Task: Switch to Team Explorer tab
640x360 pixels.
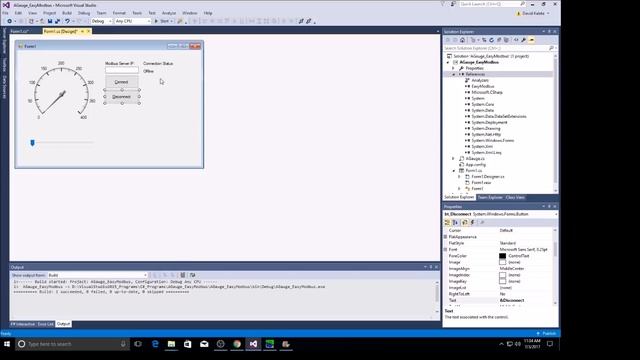Action: (x=490, y=198)
